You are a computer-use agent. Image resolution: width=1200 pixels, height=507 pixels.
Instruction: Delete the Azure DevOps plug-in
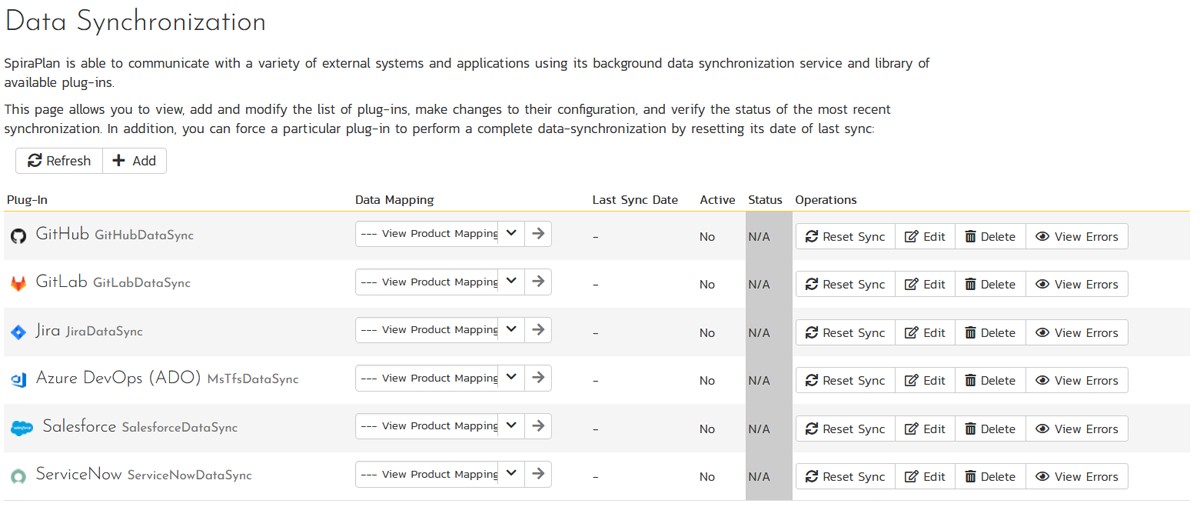coord(990,381)
